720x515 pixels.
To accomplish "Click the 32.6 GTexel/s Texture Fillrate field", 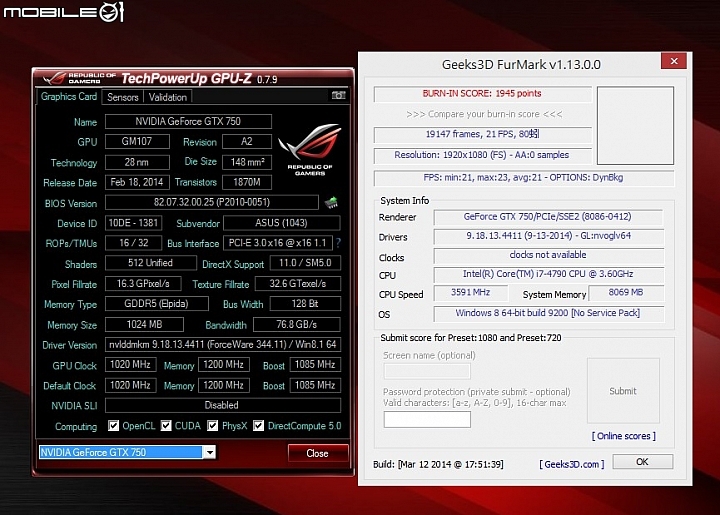I will [x=298, y=284].
